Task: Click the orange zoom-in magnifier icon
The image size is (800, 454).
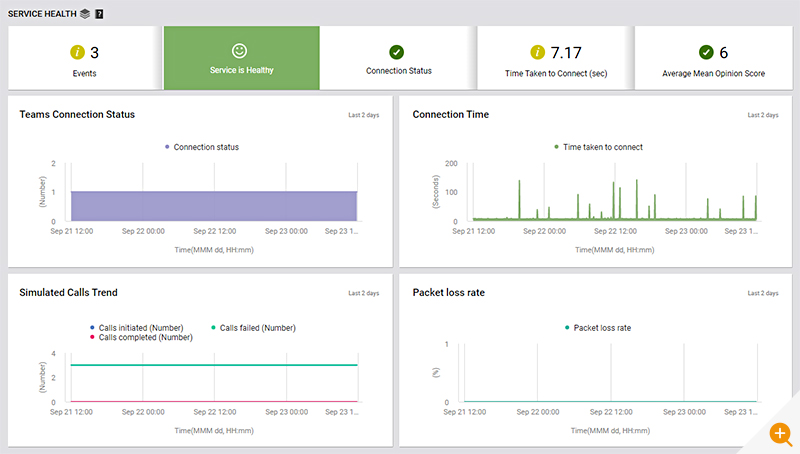Action: (780, 434)
